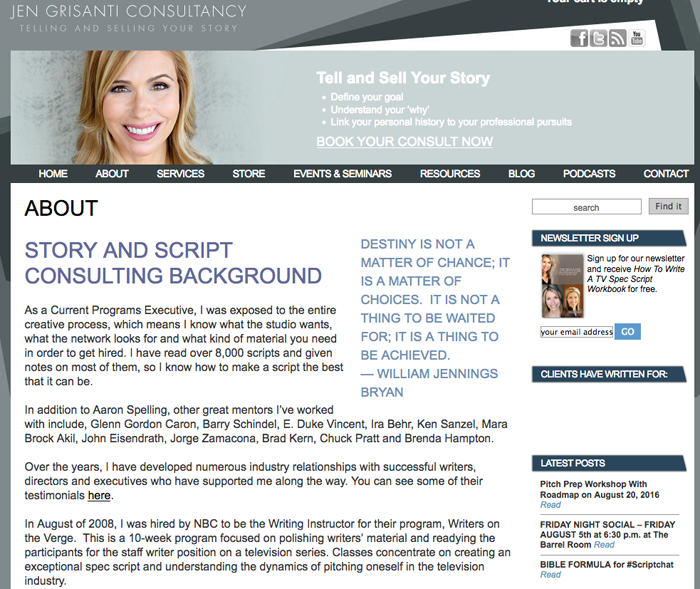
Task: Click the GO newsletter button
Action: (x=628, y=331)
